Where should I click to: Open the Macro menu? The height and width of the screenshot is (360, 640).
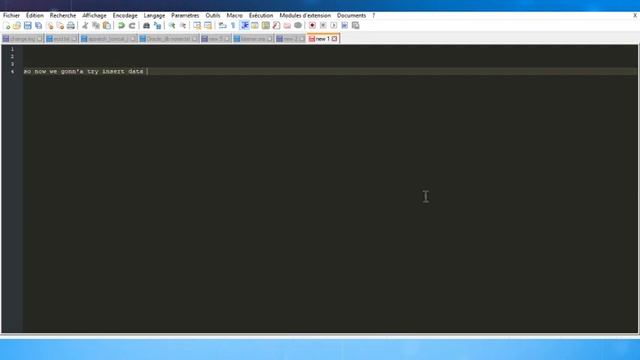click(234, 16)
